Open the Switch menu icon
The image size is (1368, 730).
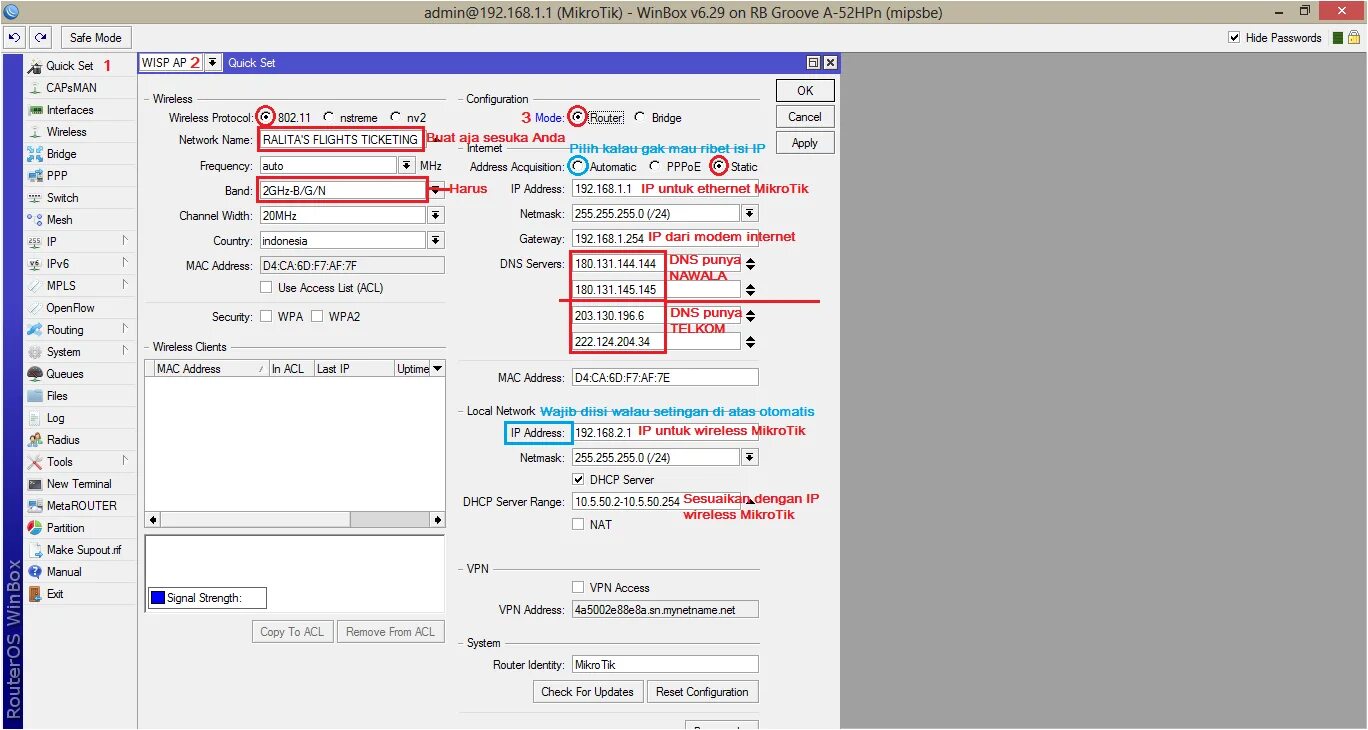click(35, 198)
